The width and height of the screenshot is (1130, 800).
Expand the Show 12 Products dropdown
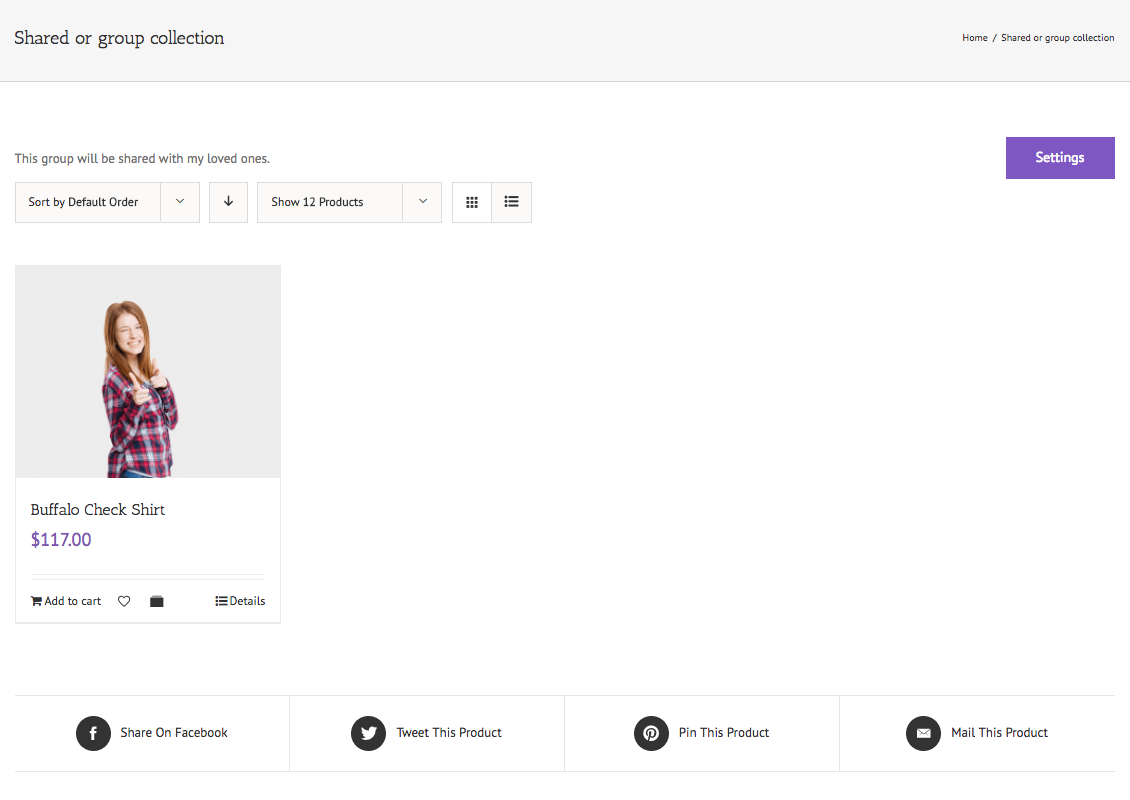click(x=330, y=202)
